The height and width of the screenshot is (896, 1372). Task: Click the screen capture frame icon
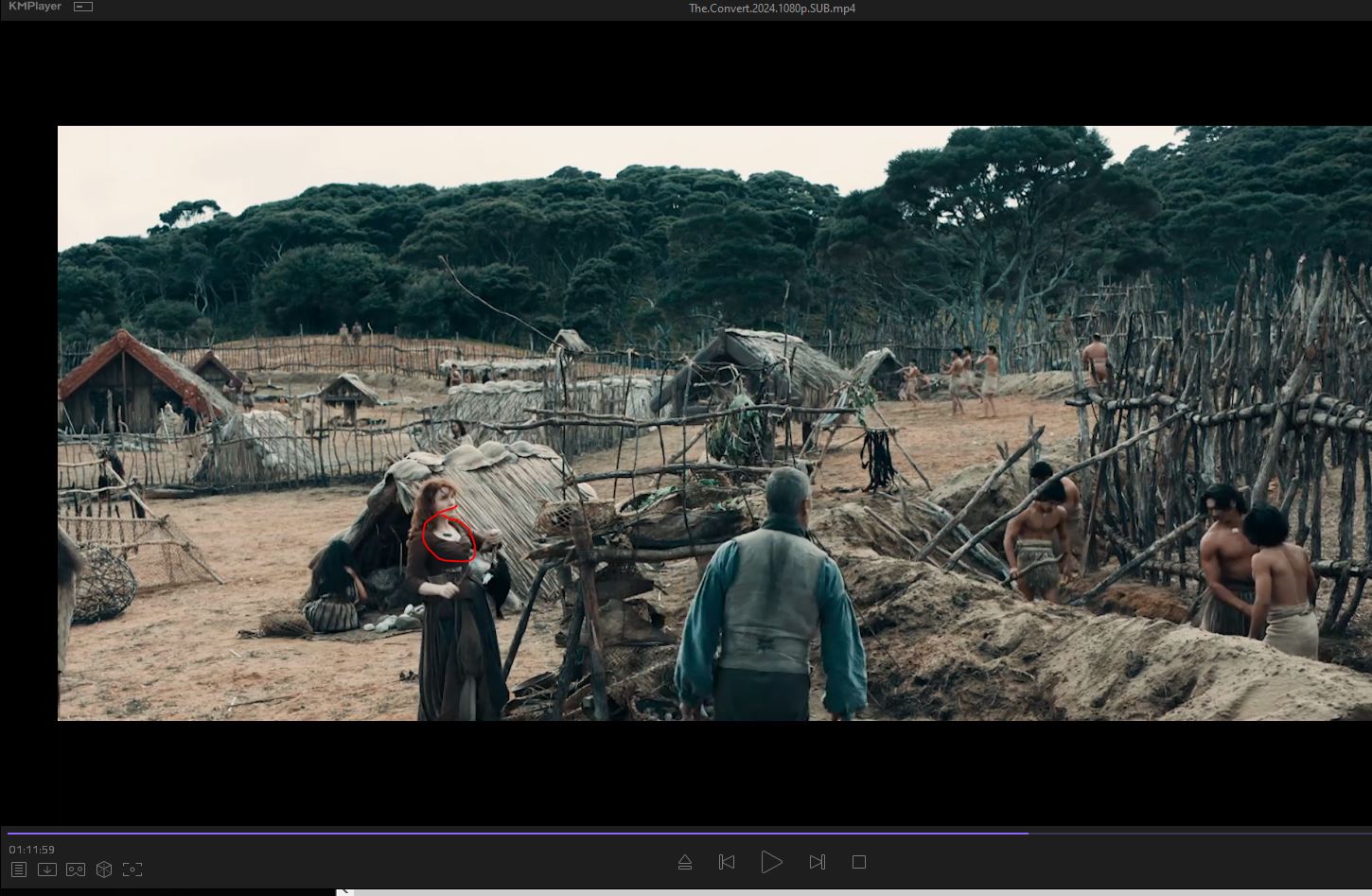pos(132,869)
